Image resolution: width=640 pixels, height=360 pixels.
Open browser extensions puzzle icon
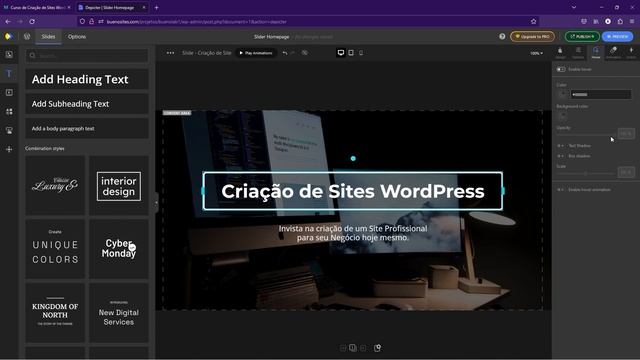point(620,21)
